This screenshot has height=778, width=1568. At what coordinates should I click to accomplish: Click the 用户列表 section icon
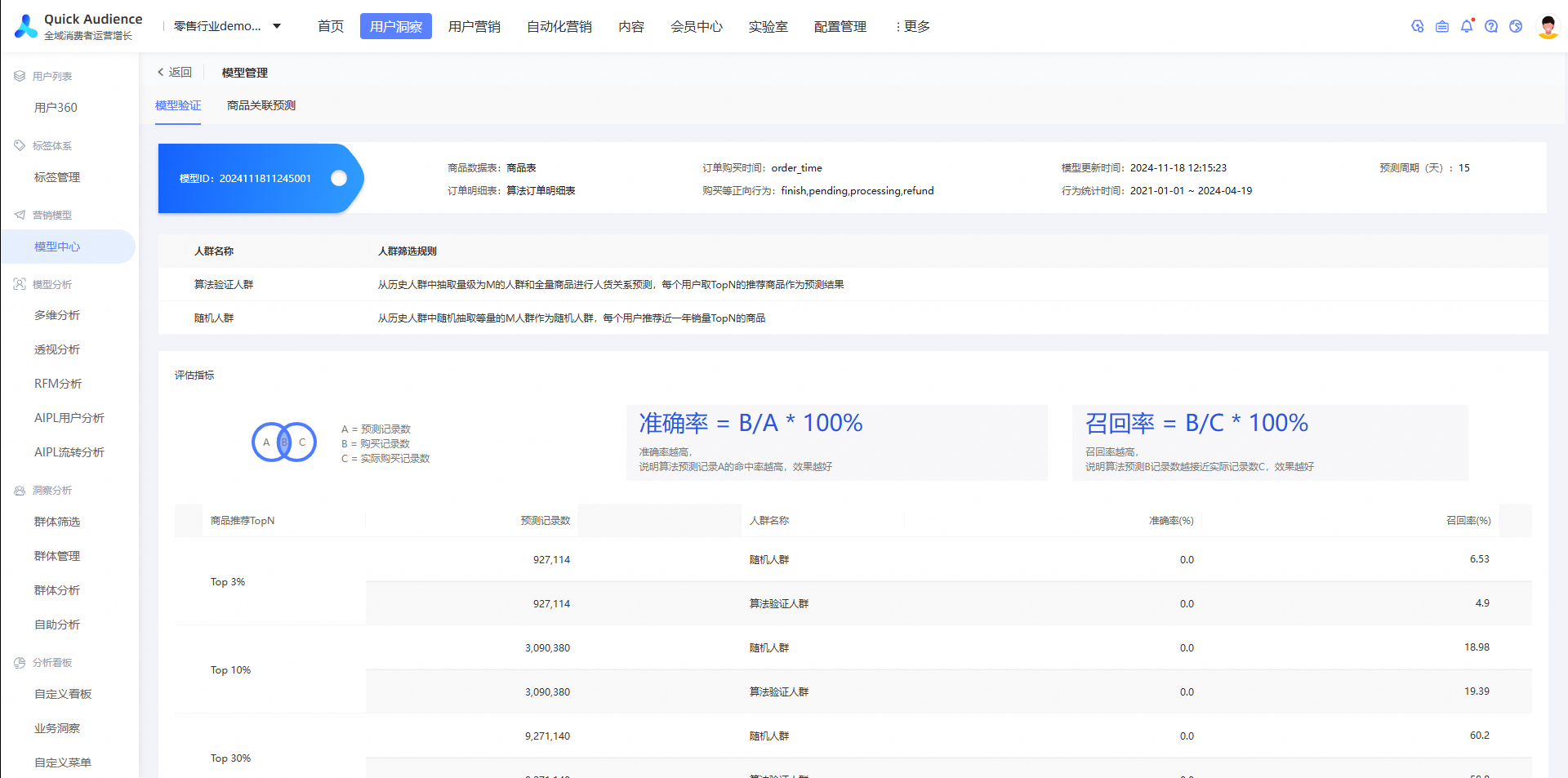[20, 76]
